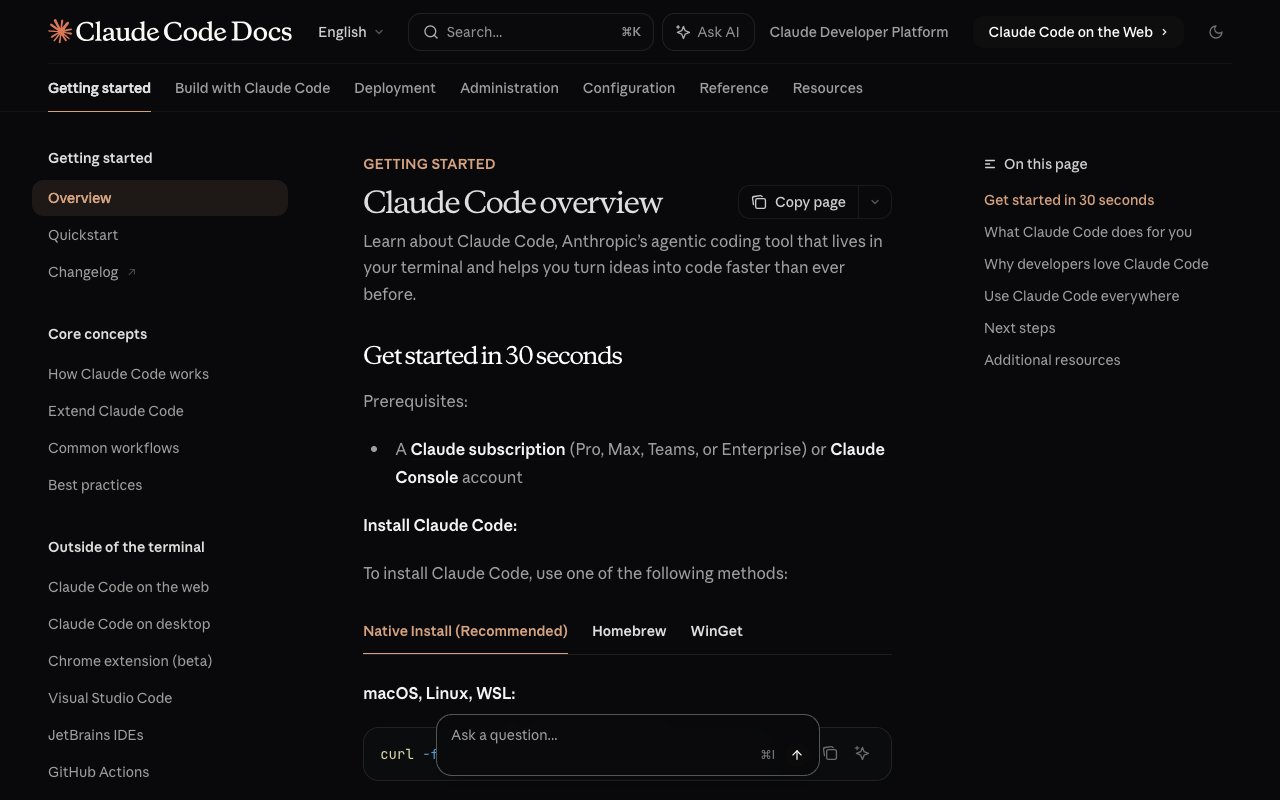The height and width of the screenshot is (800, 1280).
Task: Click the search magnifier icon
Action: point(430,32)
